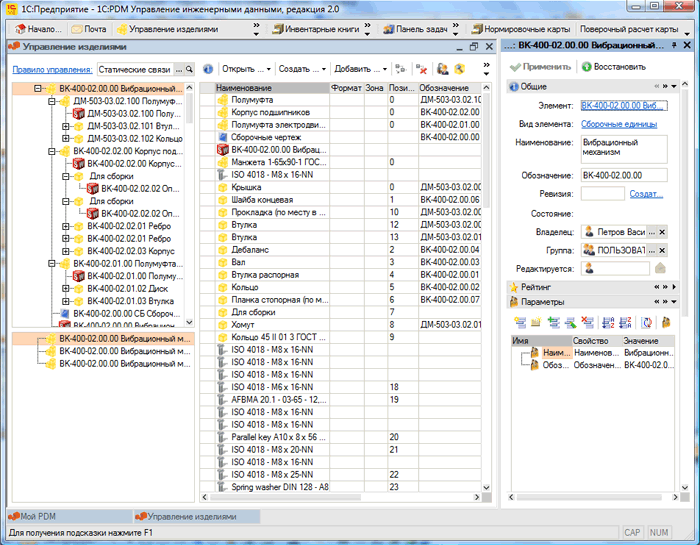700x545 pixels.
Task: Click the delete-link icon with red X
Action: 421,69
